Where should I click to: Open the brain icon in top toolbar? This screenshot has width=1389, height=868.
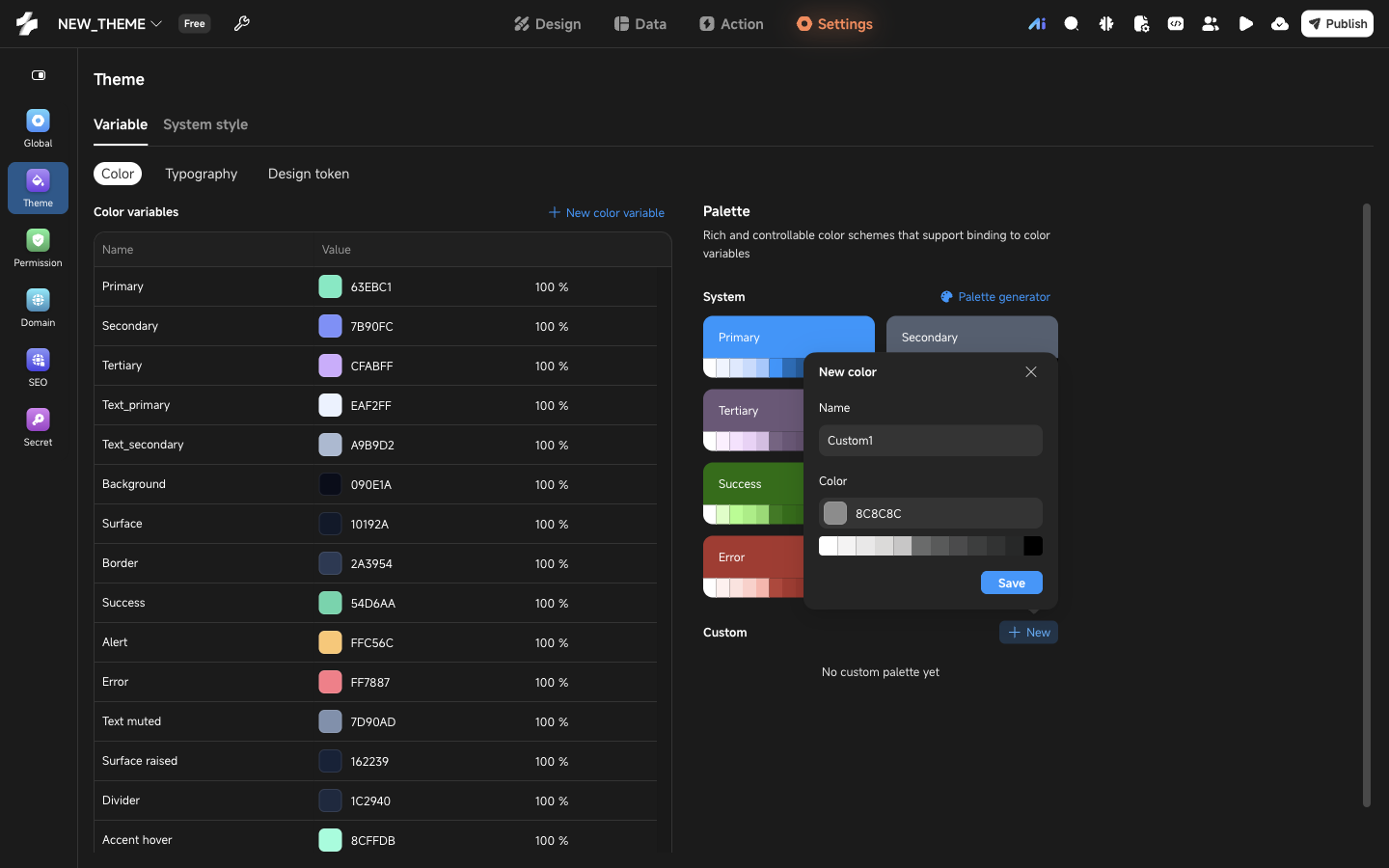1106,24
